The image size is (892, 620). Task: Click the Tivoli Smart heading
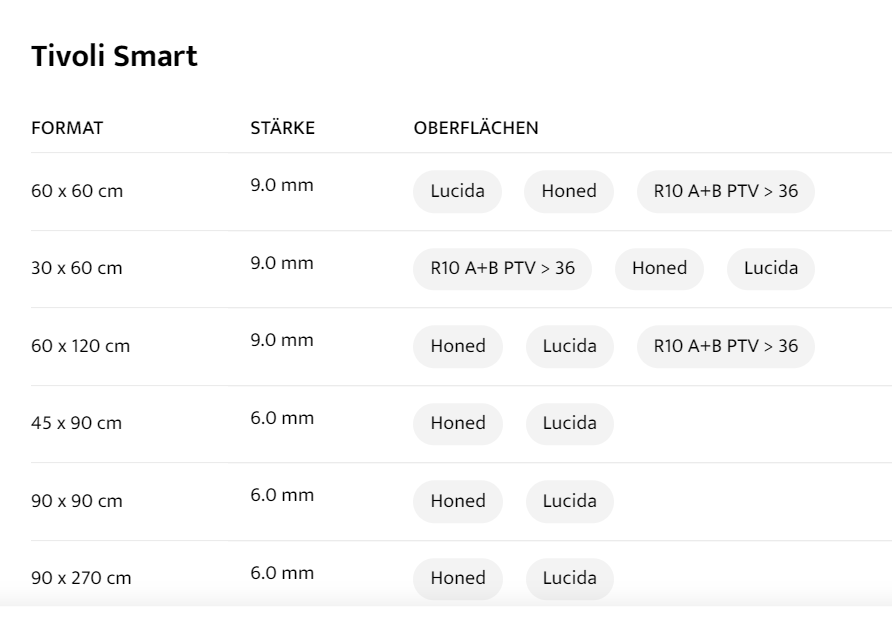point(114,56)
